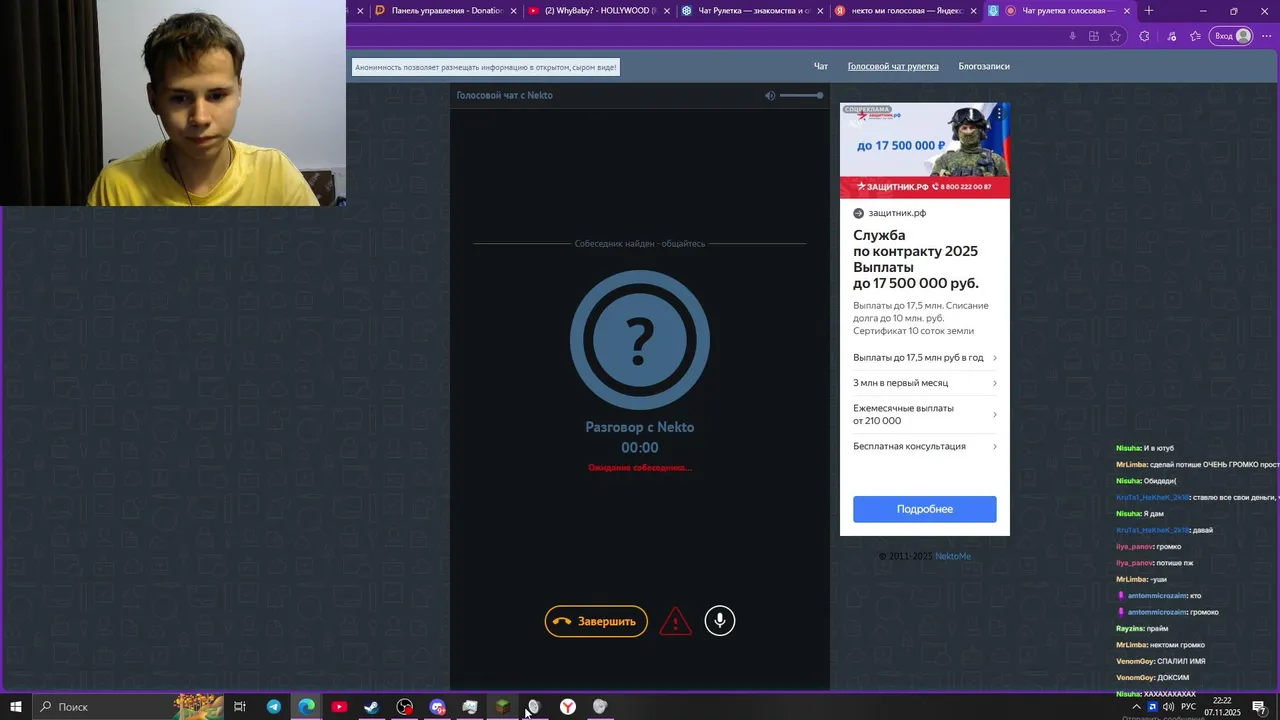Open a new browser tab

pos(1149,11)
